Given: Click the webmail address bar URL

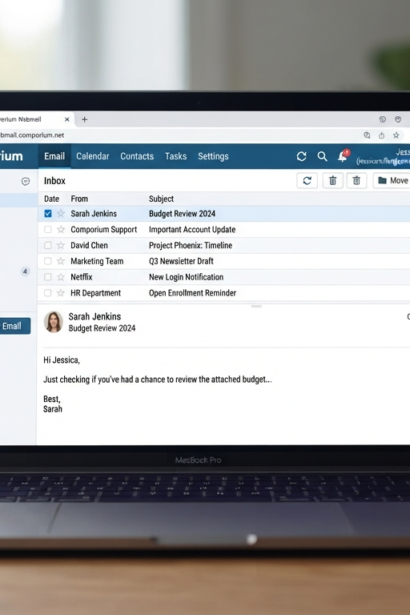Looking at the screenshot, I should click(32, 135).
